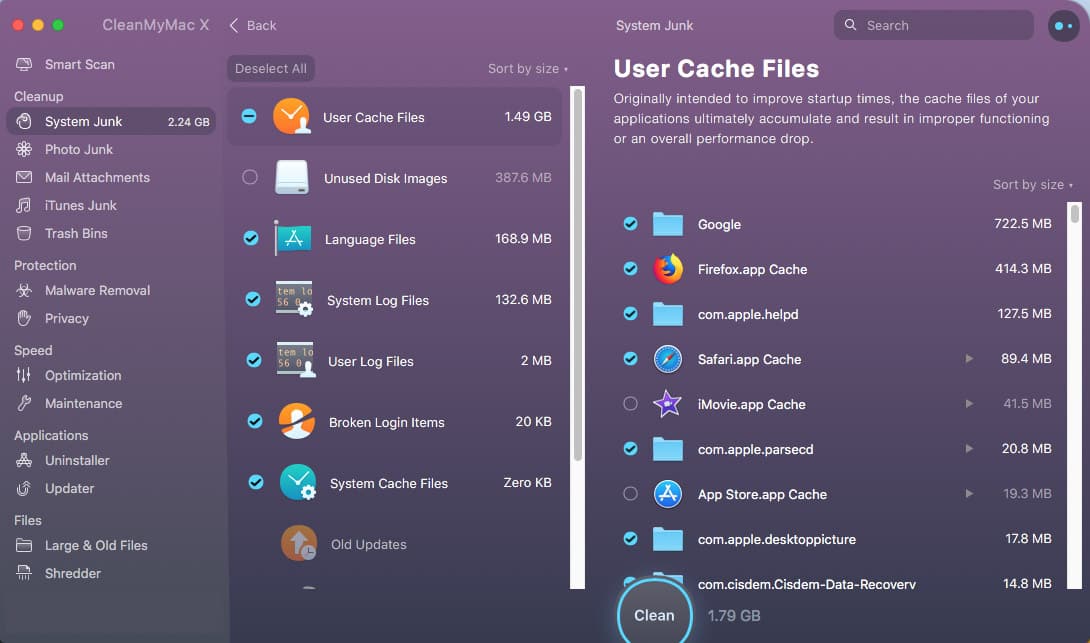Click in the Search field

934,26
